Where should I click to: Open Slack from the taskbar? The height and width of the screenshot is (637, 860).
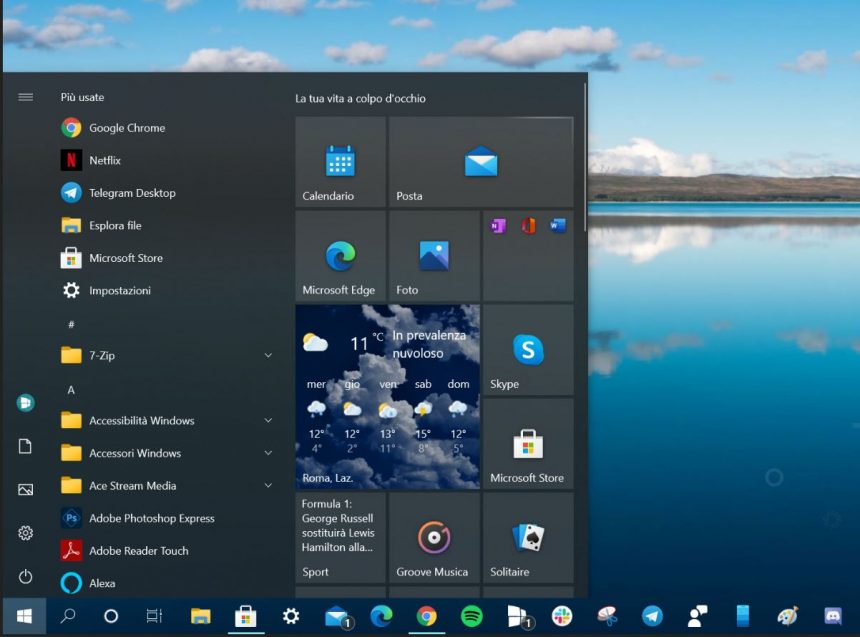[x=562, y=616]
